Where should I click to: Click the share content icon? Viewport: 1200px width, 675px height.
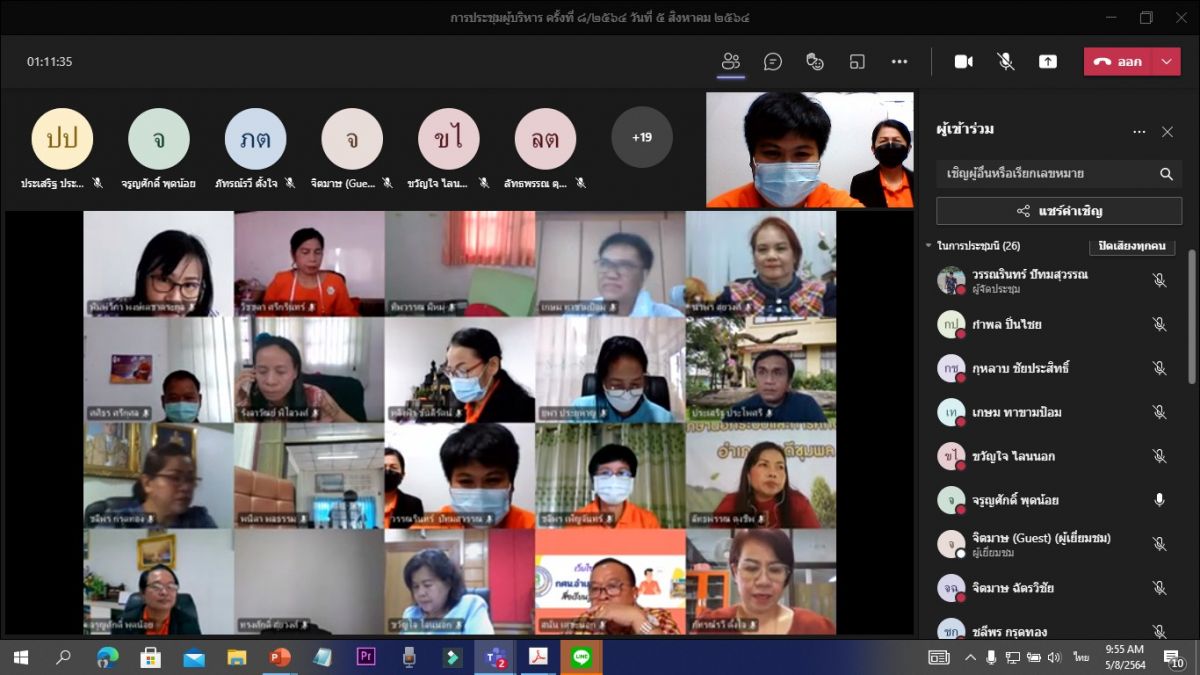pos(1047,62)
